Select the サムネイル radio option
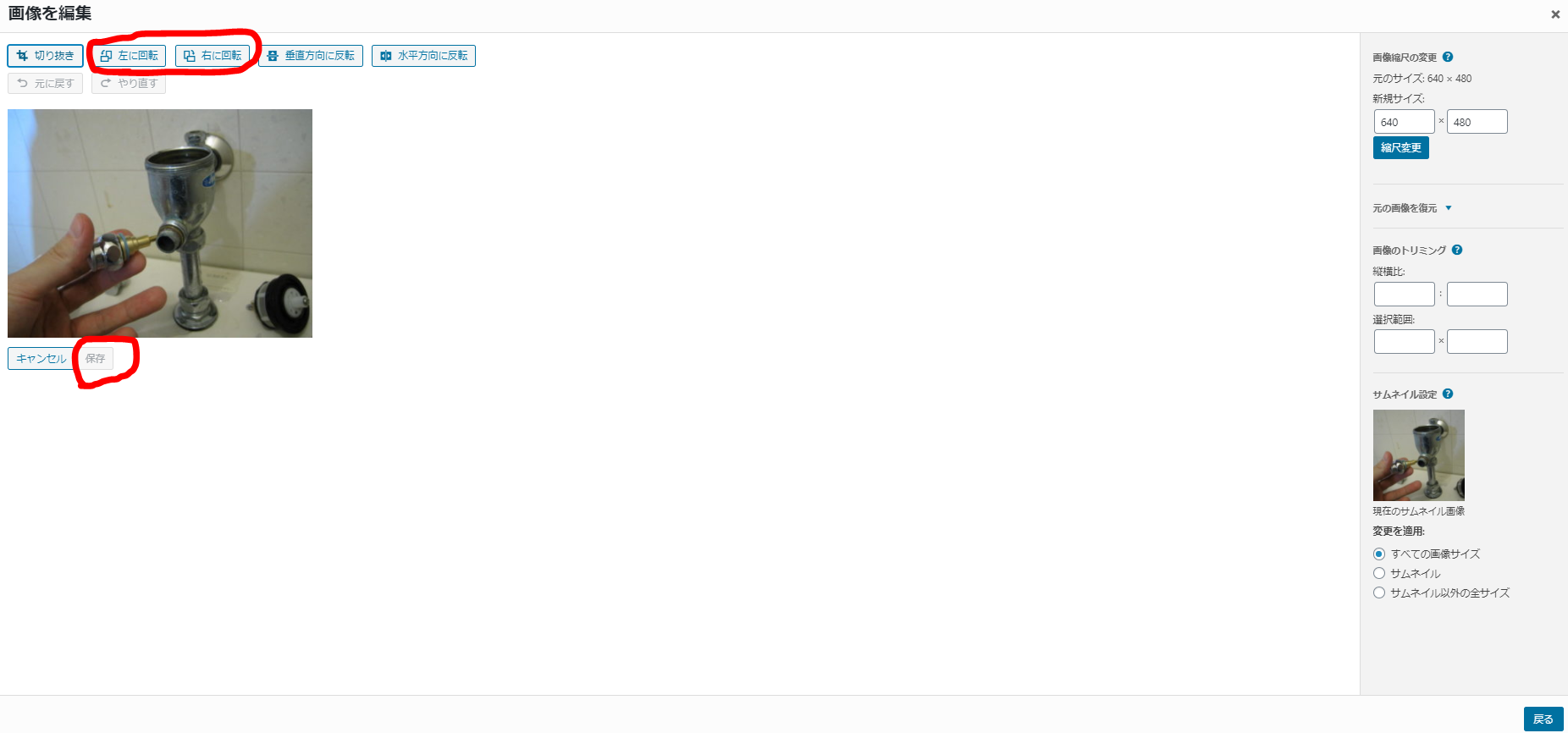This screenshot has height=733, width=1568. coord(1379,573)
